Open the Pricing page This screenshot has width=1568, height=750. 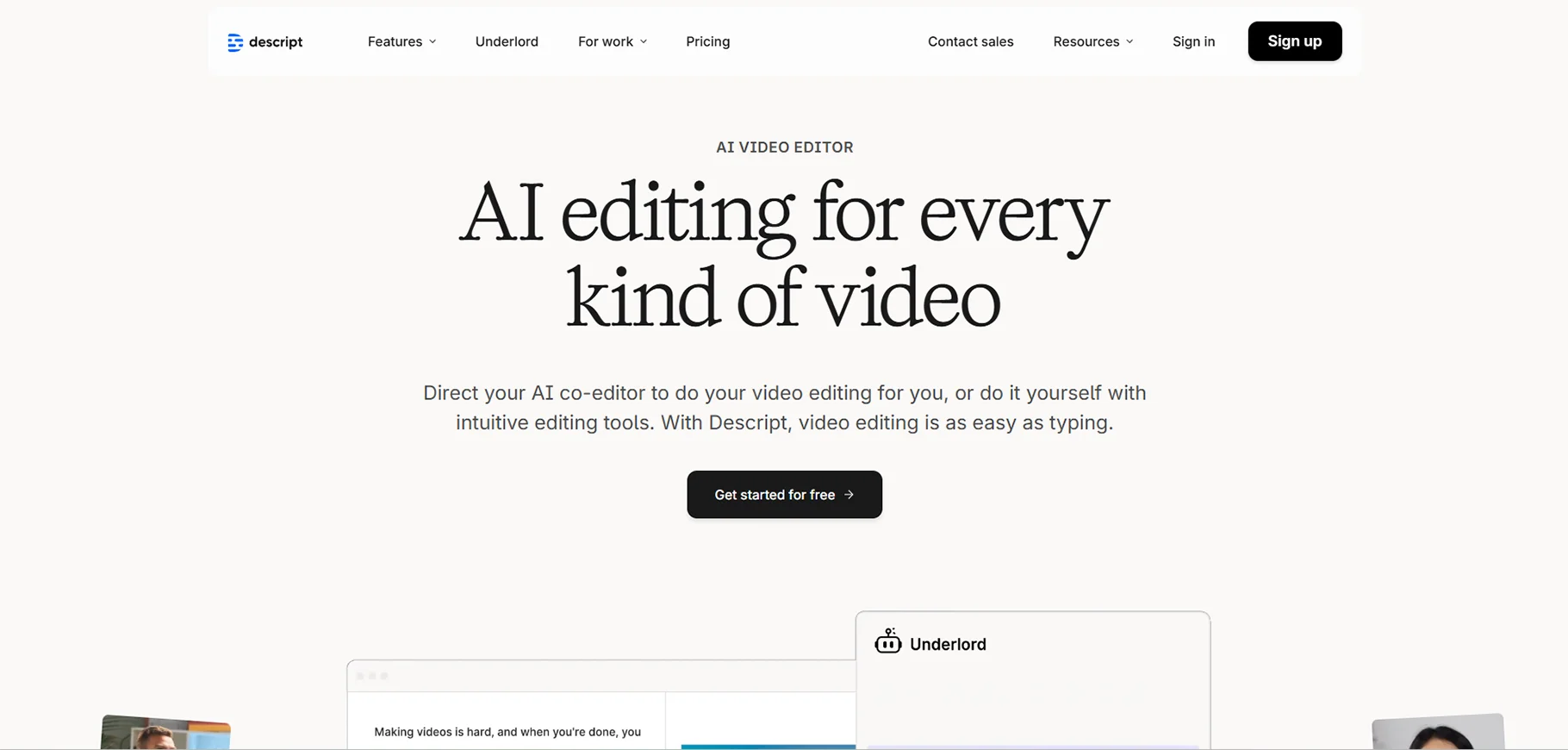(x=708, y=41)
